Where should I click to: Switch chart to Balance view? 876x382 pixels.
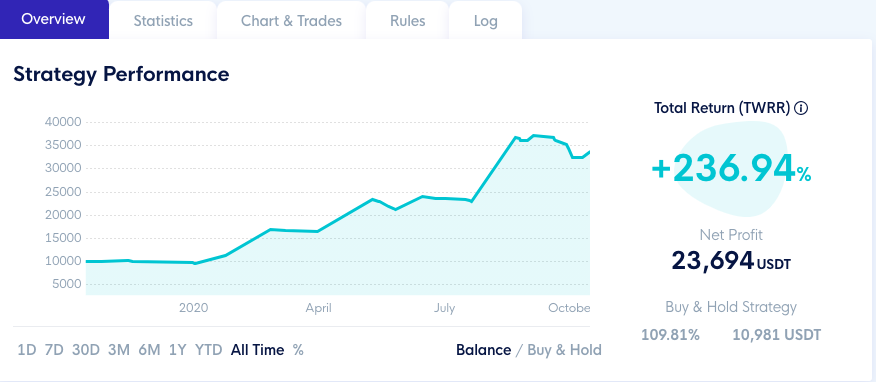(483, 350)
